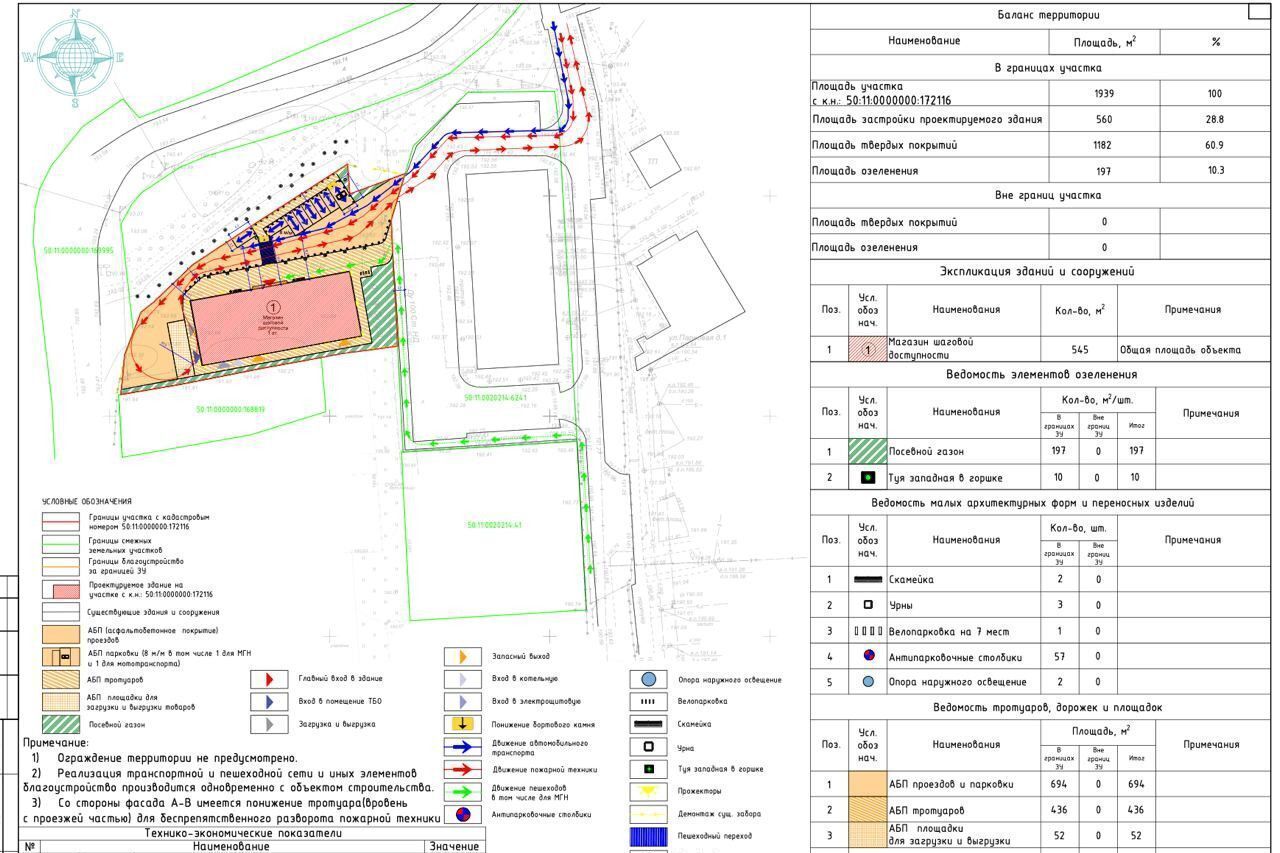The height and width of the screenshot is (853, 1280).
Task: Click the electrical room entrance legend symbol
Action: pos(462,702)
